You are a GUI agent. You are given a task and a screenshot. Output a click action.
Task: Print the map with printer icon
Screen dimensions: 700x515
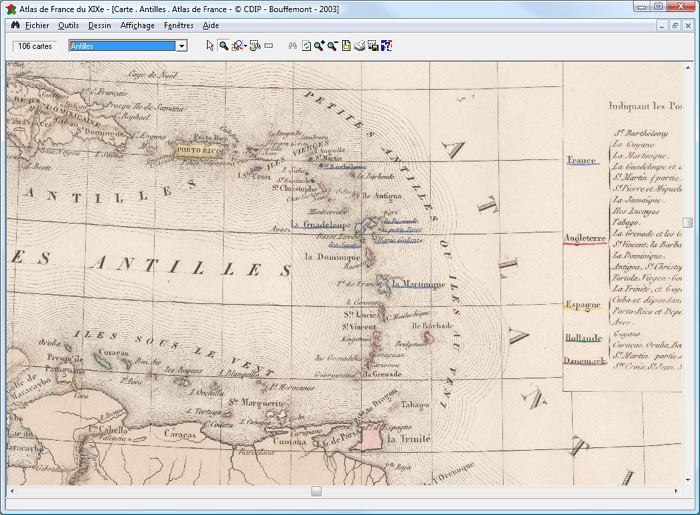coord(359,46)
